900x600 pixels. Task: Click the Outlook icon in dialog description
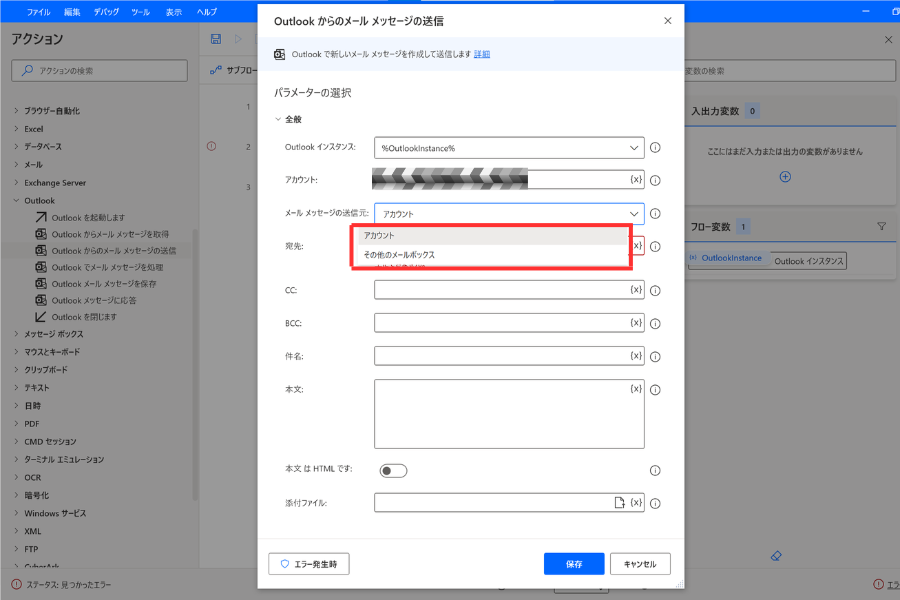[280, 54]
